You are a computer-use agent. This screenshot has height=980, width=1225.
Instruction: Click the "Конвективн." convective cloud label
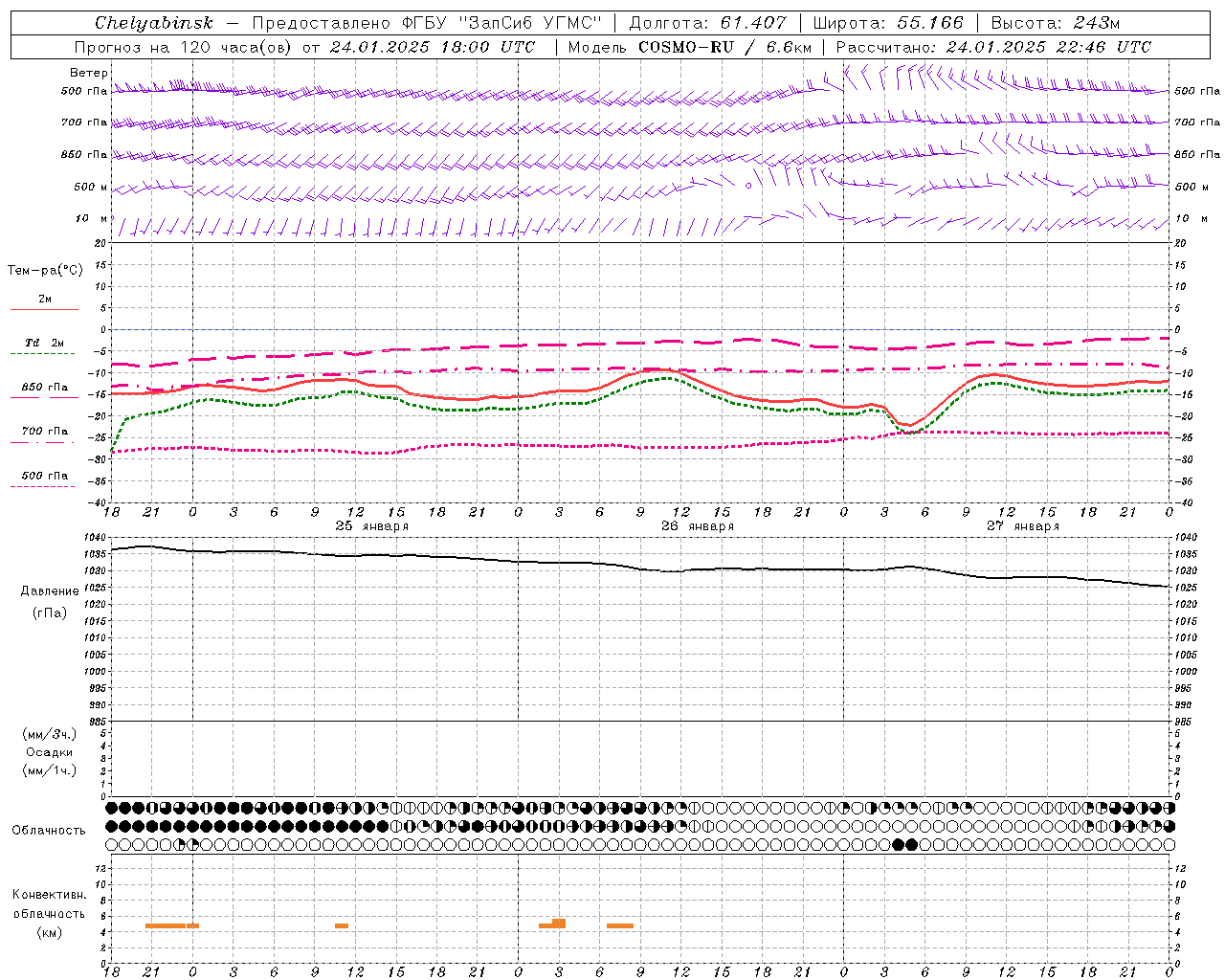pyautogui.click(x=49, y=895)
